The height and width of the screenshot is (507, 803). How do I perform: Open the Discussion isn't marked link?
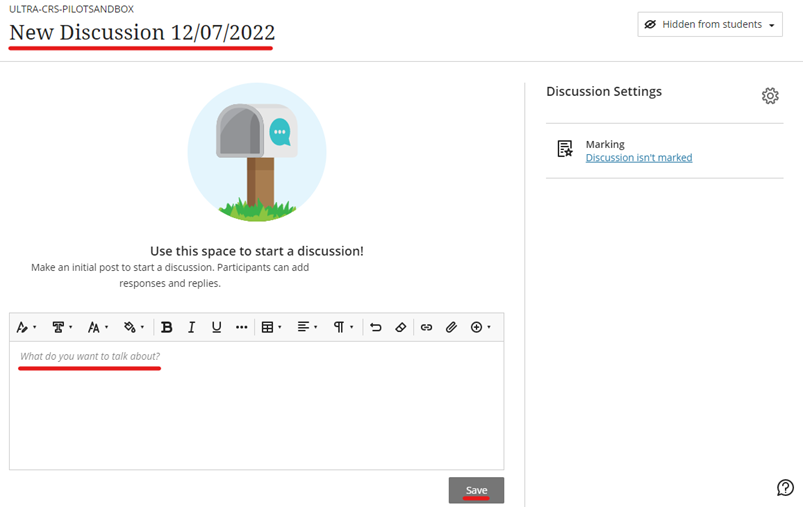[x=639, y=158]
